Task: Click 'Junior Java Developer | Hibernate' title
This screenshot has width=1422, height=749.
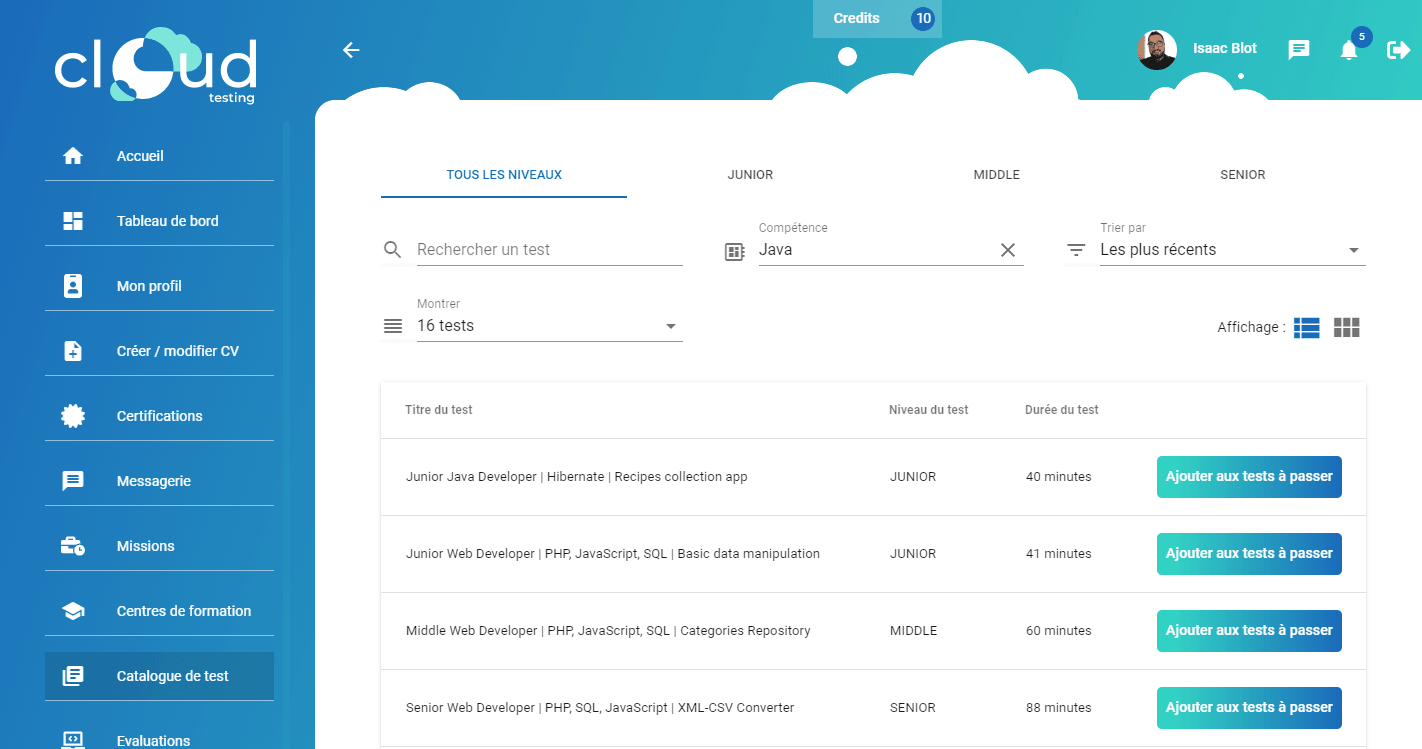Action: click(x=577, y=477)
